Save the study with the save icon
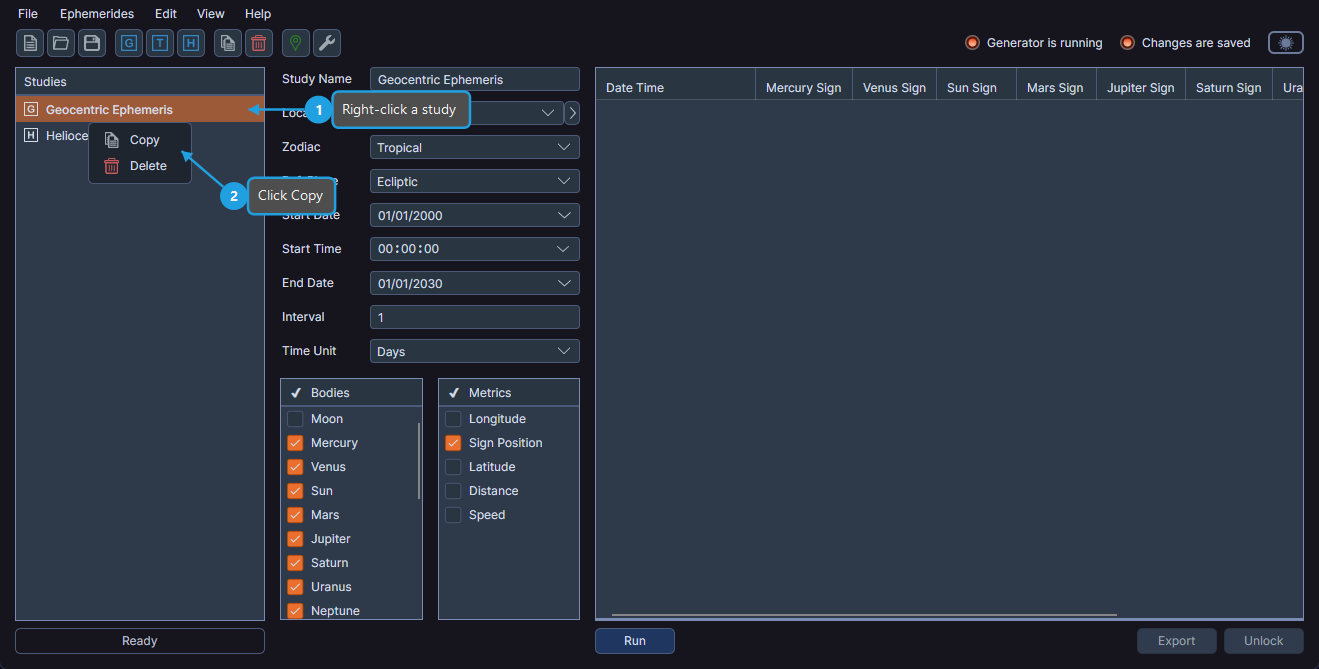Viewport: 1319px width, 669px height. [x=91, y=43]
